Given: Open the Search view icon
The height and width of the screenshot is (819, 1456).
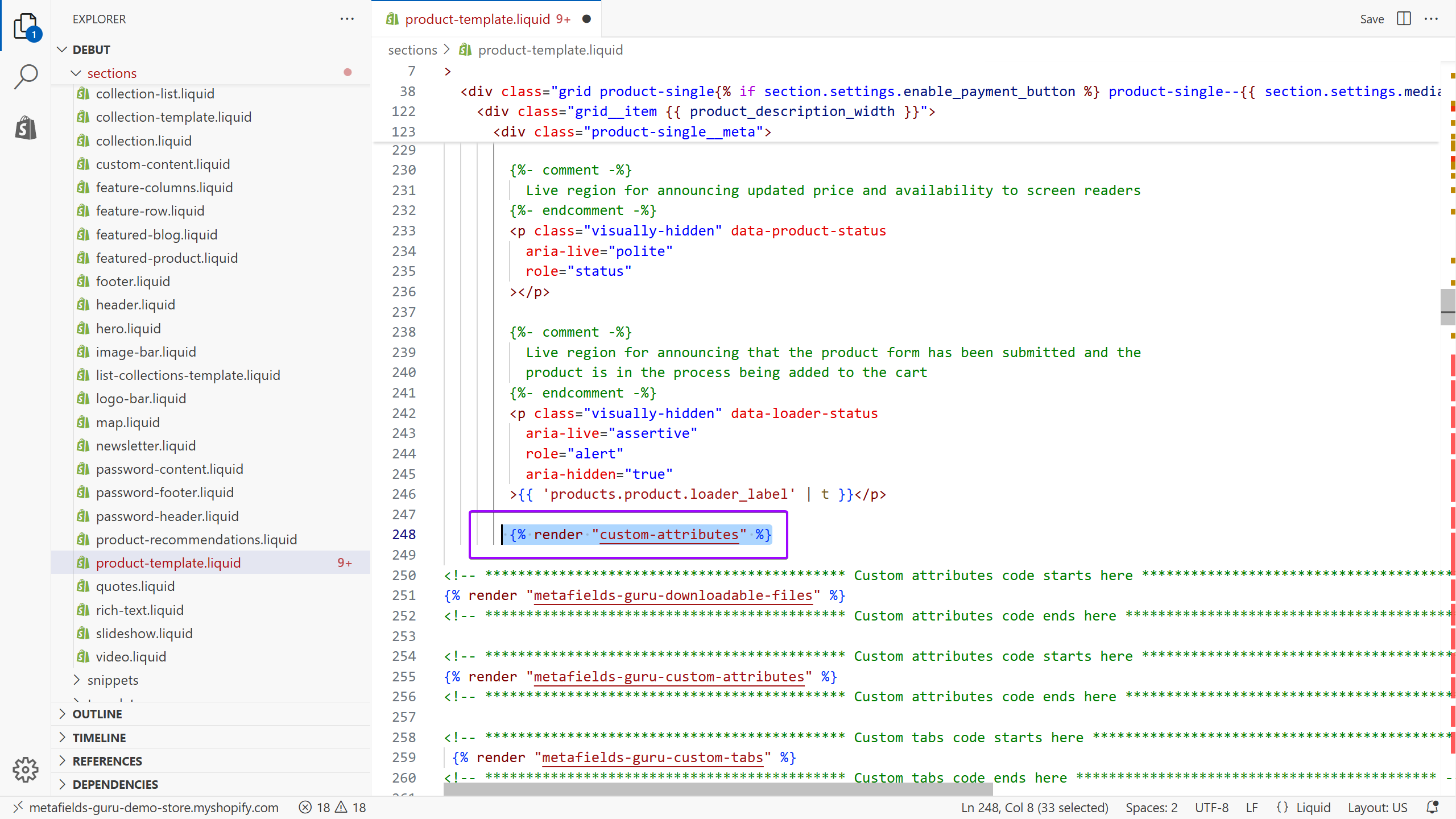Looking at the screenshot, I should 26,77.
